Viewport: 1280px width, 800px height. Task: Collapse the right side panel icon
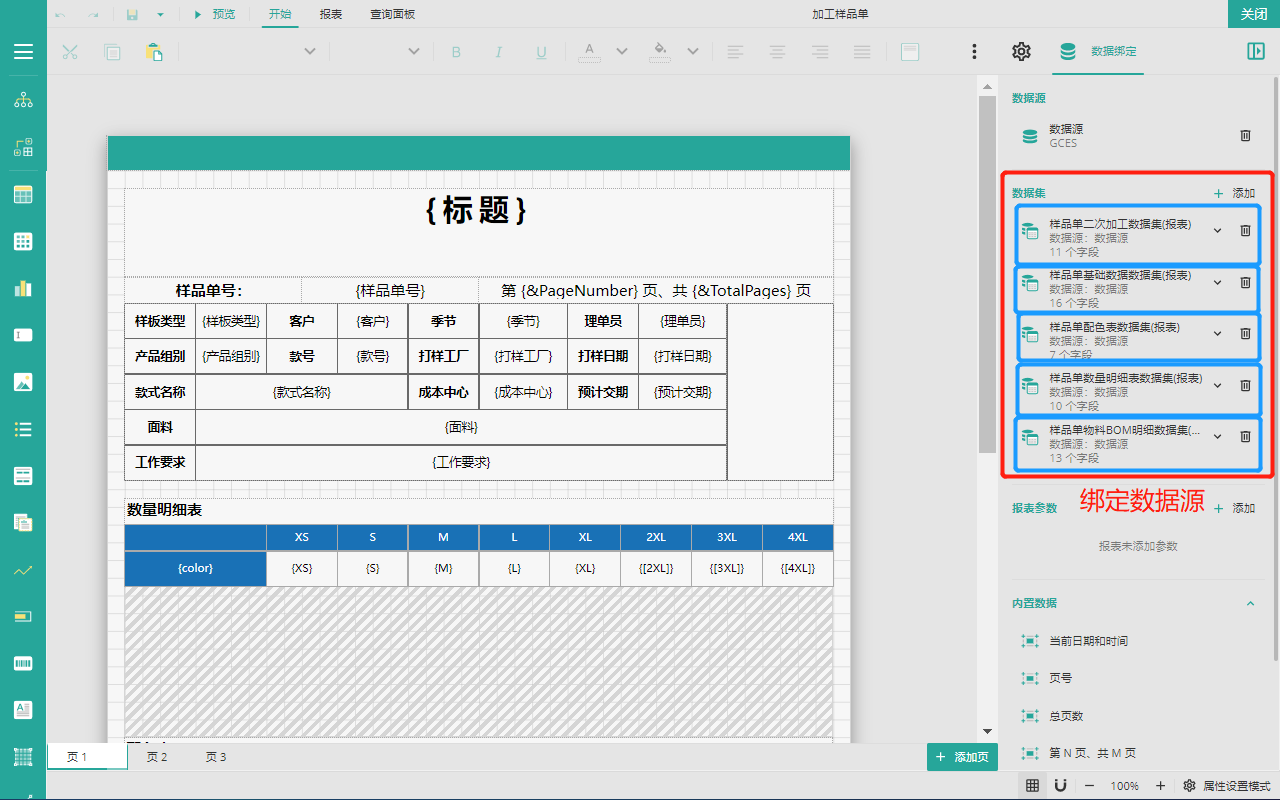1256,52
